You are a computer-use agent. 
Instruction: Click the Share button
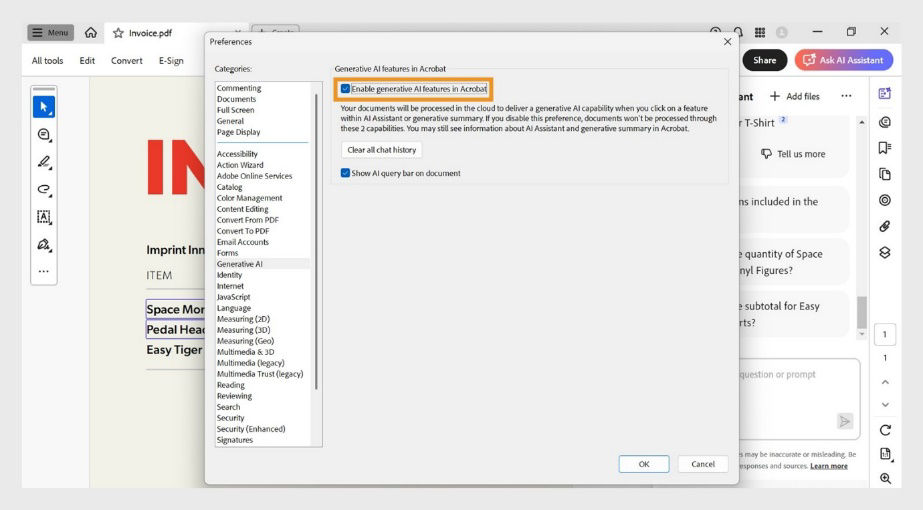pyautogui.click(x=765, y=60)
